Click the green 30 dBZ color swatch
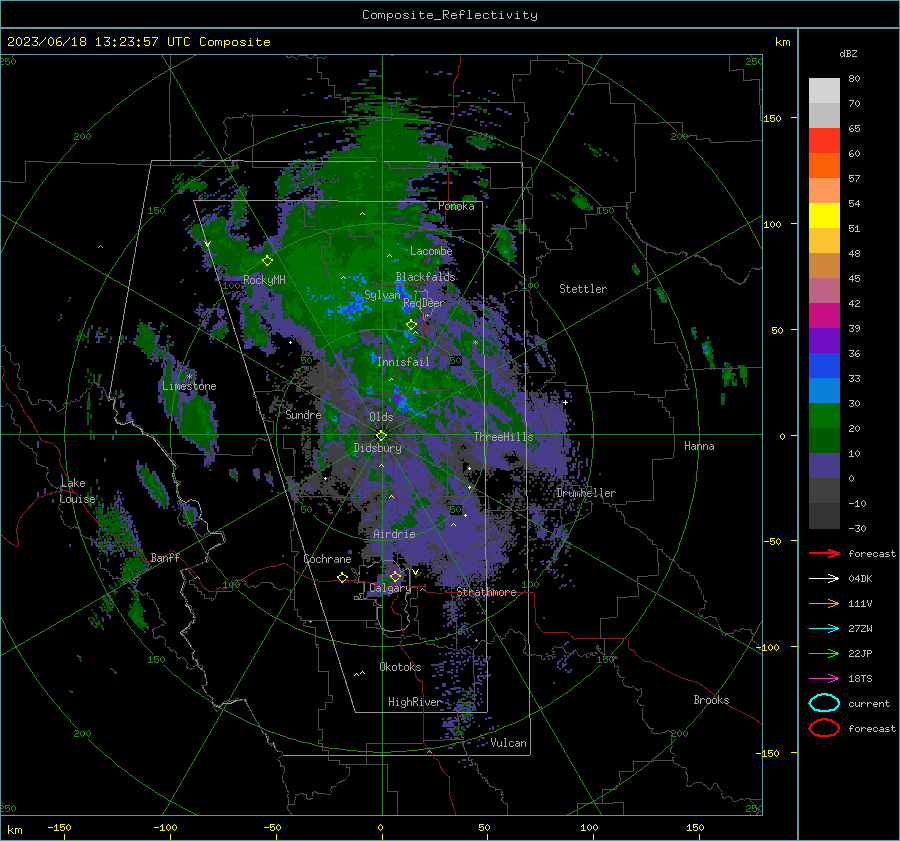The image size is (900, 841). click(x=824, y=416)
